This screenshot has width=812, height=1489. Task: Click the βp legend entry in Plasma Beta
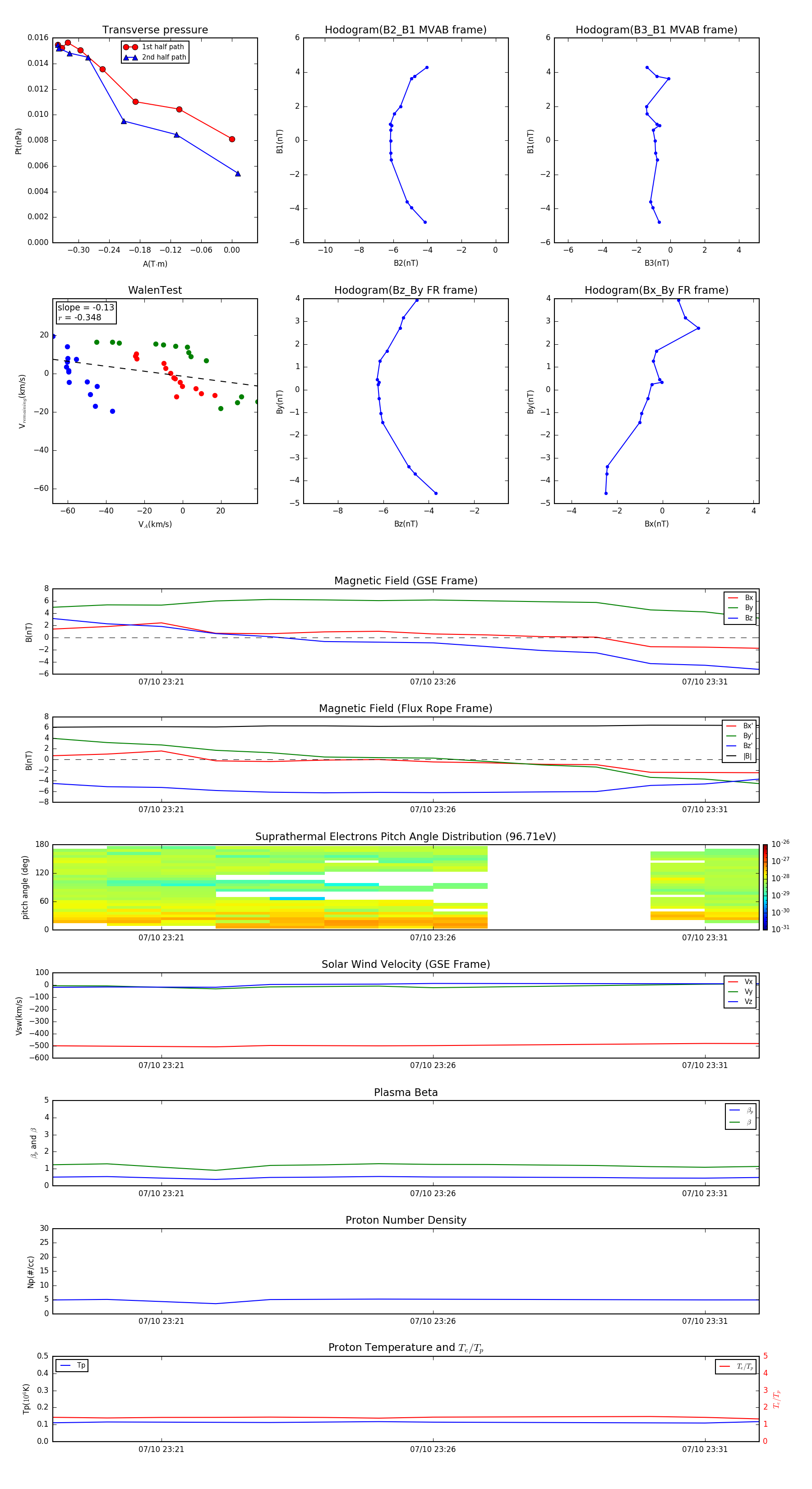point(741,1110)
